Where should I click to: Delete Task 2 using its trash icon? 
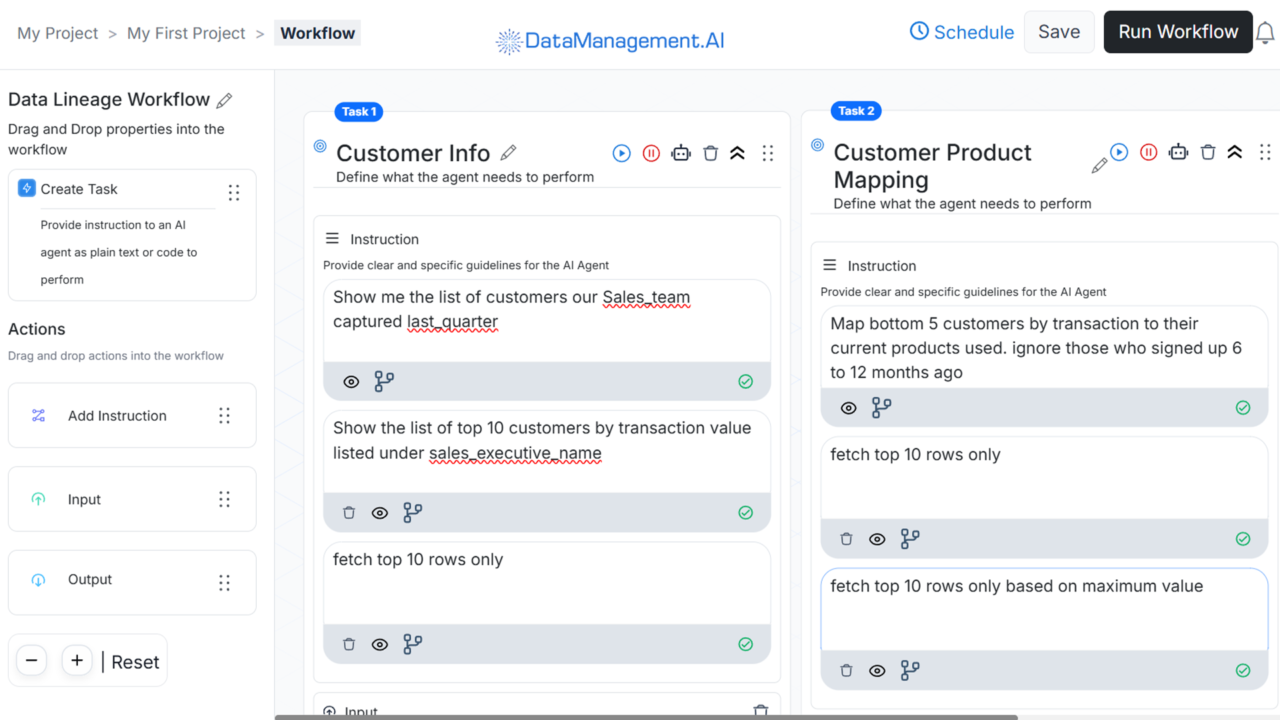coord(1208,152)
